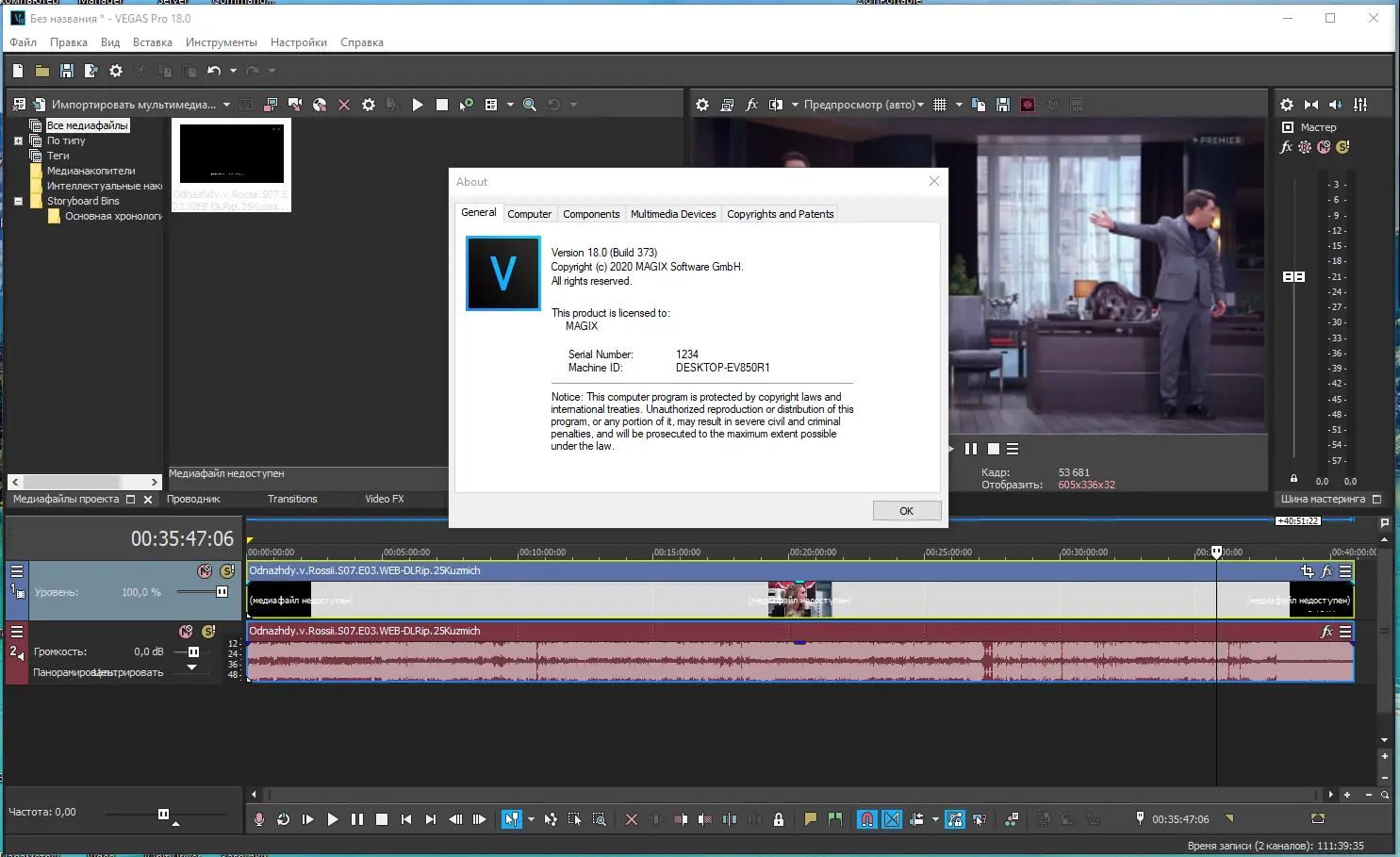This screenshot has width=1400, height=857.
Task: Open the Импортировать мультимедиа dropdown arrow
Action: pos(226,104)
